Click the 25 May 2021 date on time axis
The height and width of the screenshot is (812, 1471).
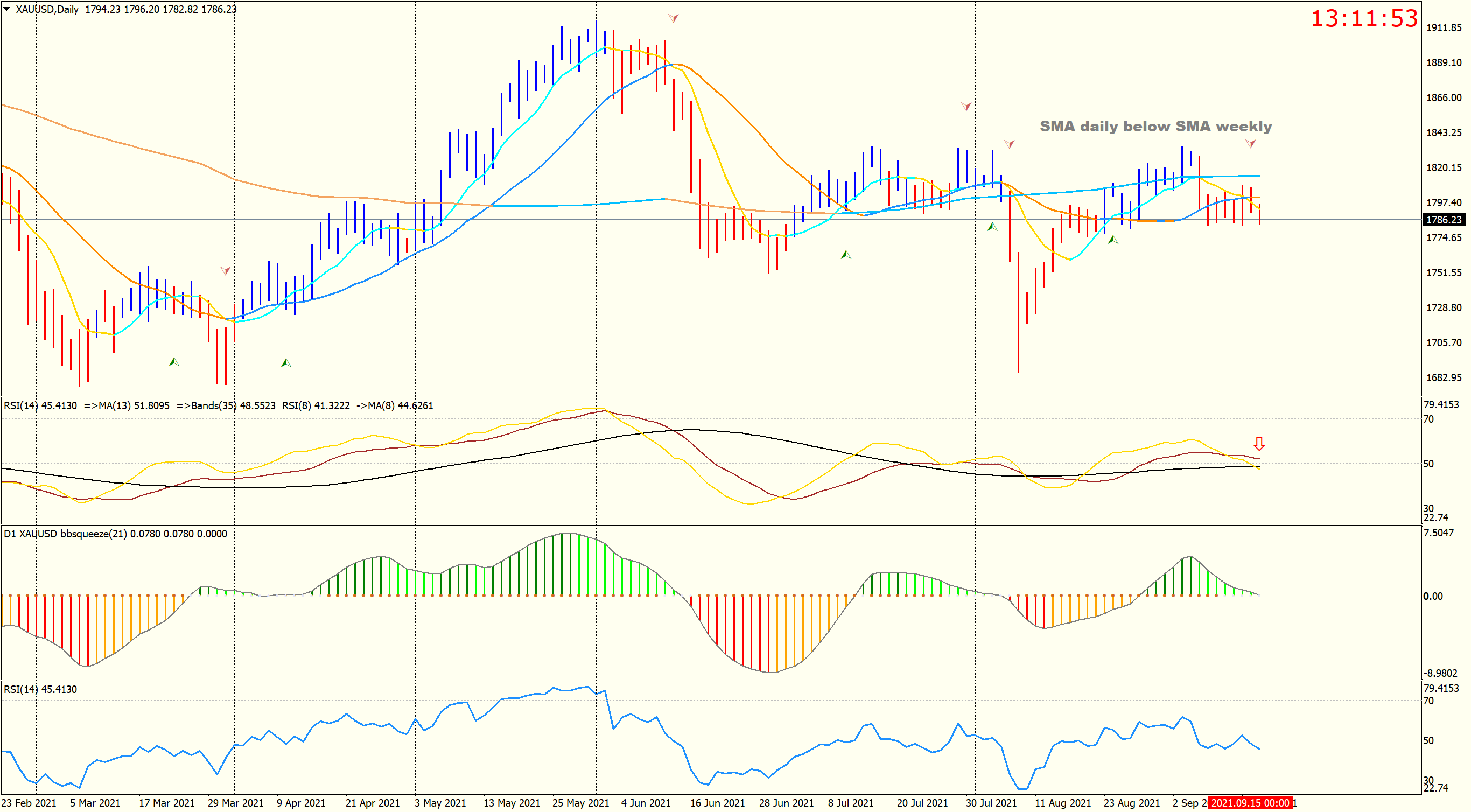coord(580,803)
